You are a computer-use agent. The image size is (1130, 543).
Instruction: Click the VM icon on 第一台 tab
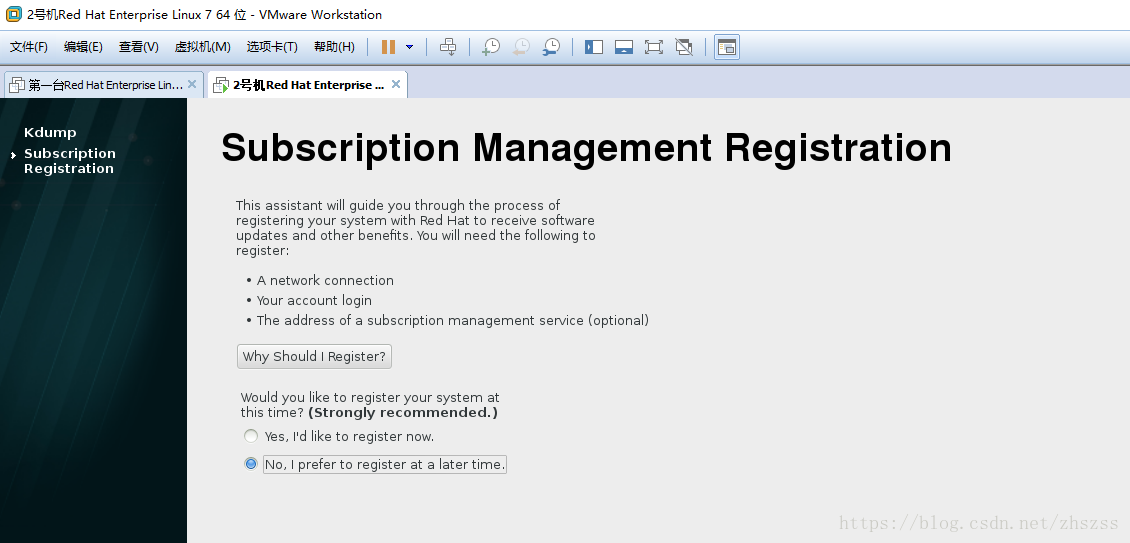[17, 85]
